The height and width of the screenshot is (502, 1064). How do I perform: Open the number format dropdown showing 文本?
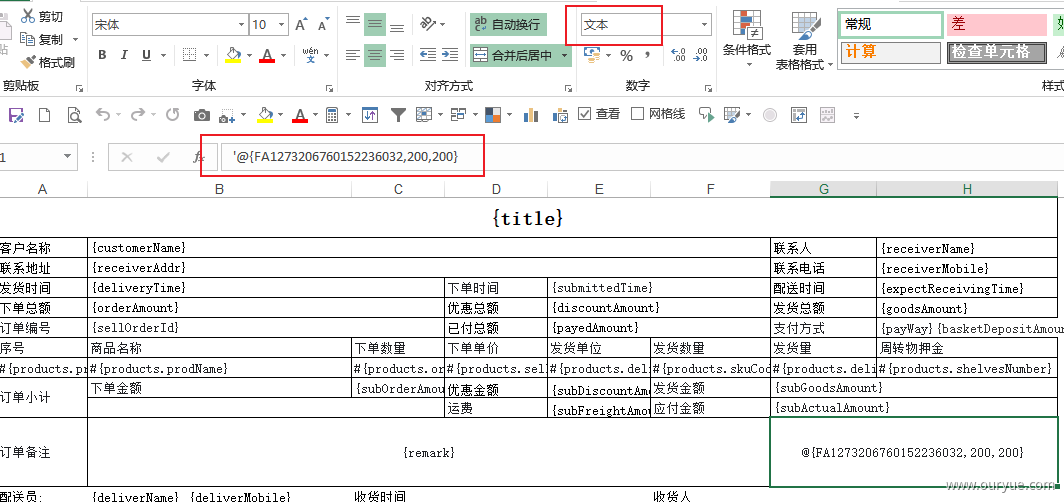pyautogui.click(x=704, y=25)
